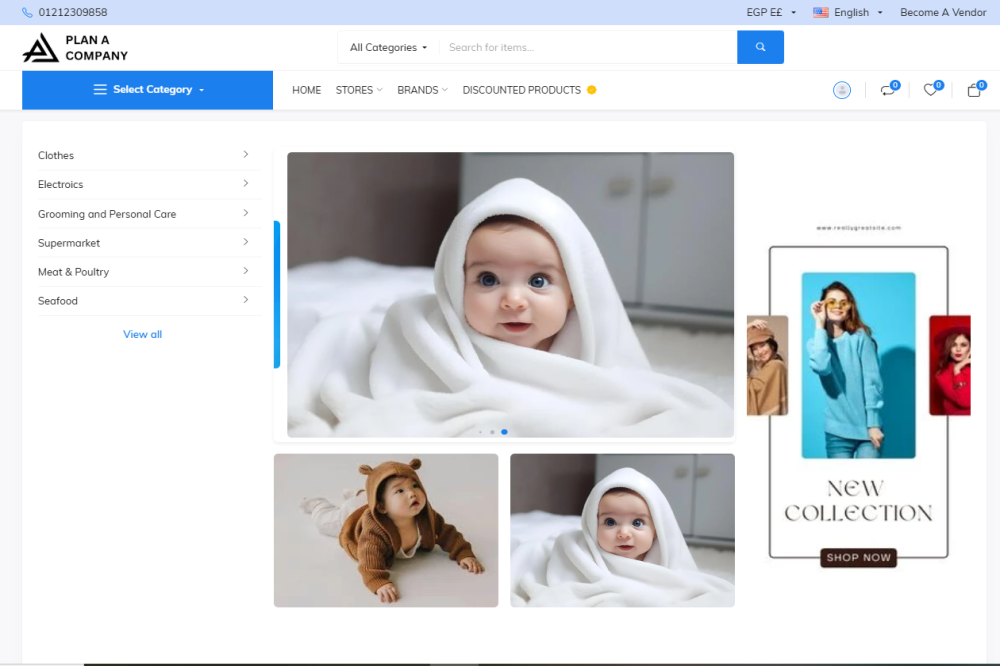
Task: Open the Clothes category
Action: coord(56,155)
